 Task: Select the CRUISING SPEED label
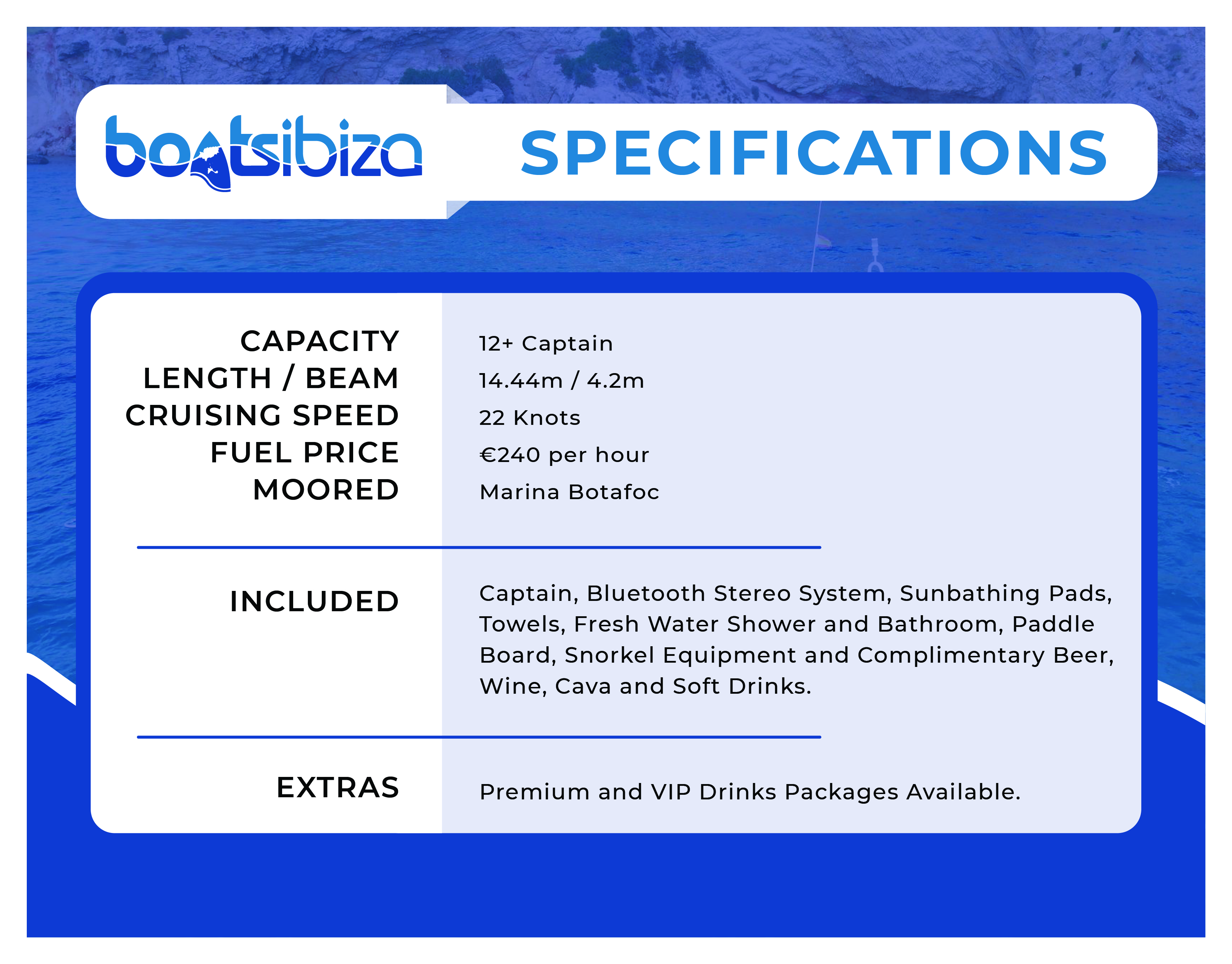point(262,415)
